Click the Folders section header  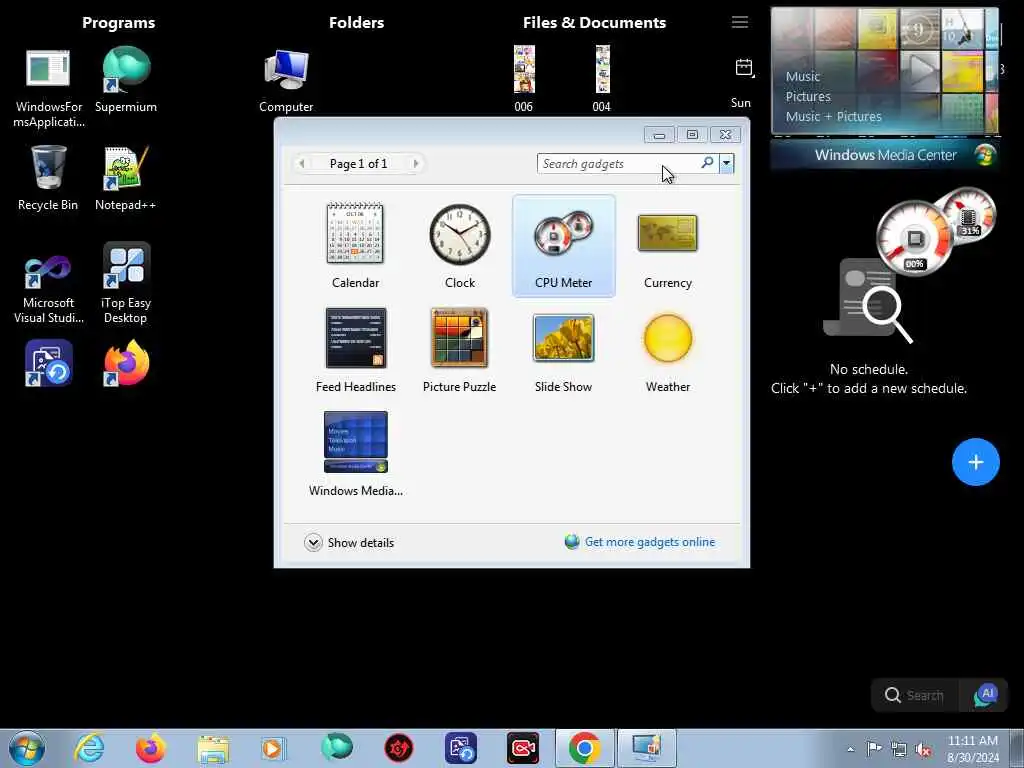357,23
